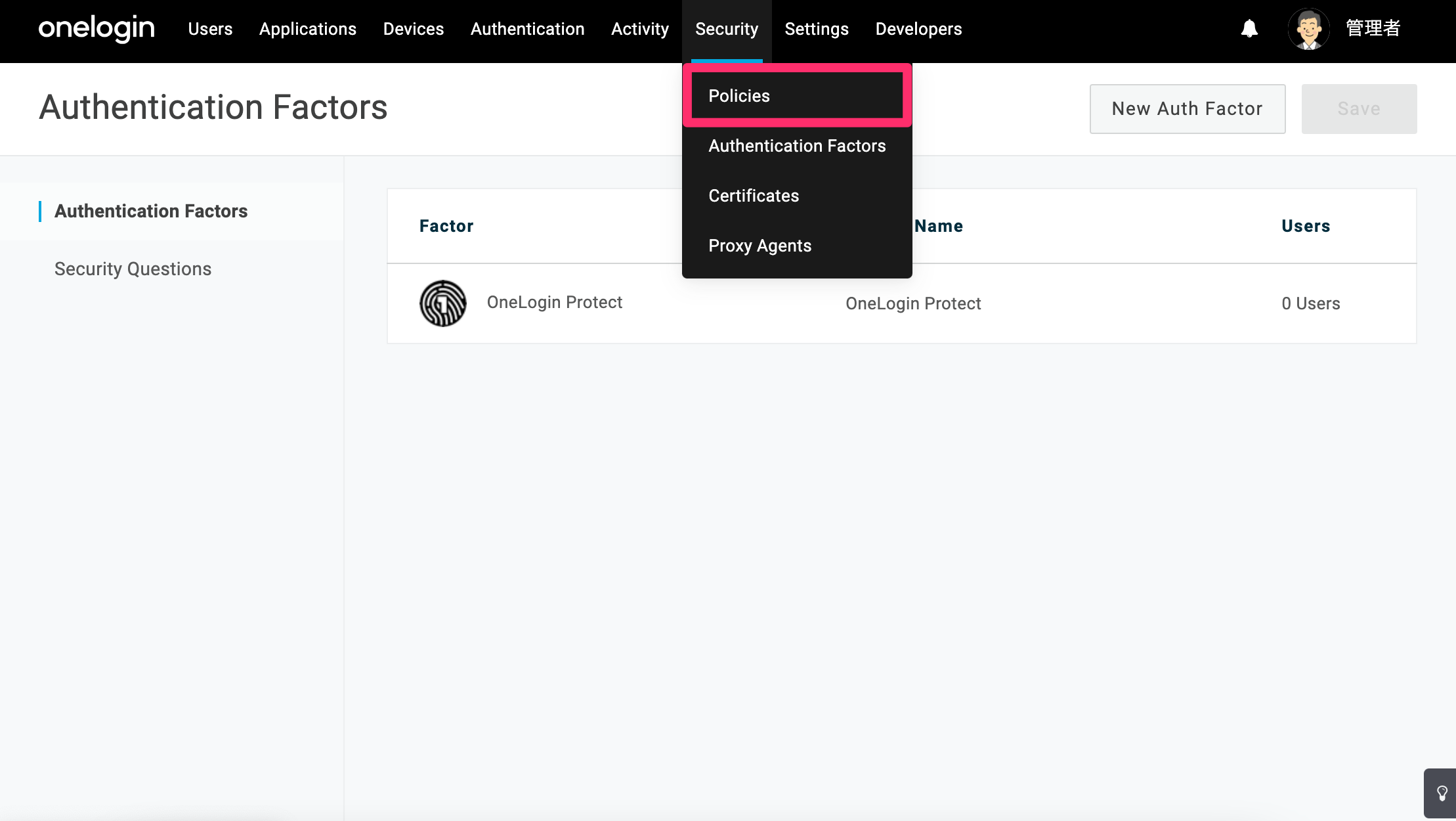Choose Proxy Agents menu entry
The height and width of the screenshot is (821, 1456).
pos(797,246)
